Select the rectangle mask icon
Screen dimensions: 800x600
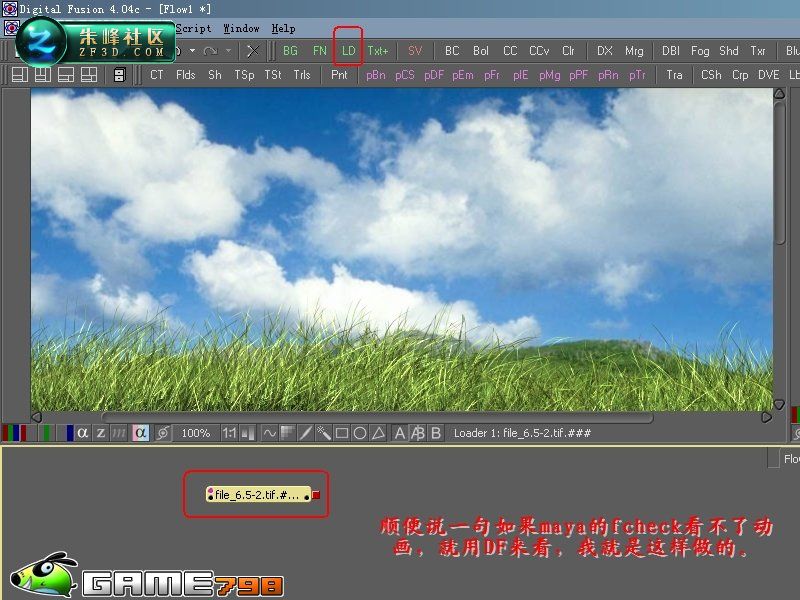tap(342, 433)
